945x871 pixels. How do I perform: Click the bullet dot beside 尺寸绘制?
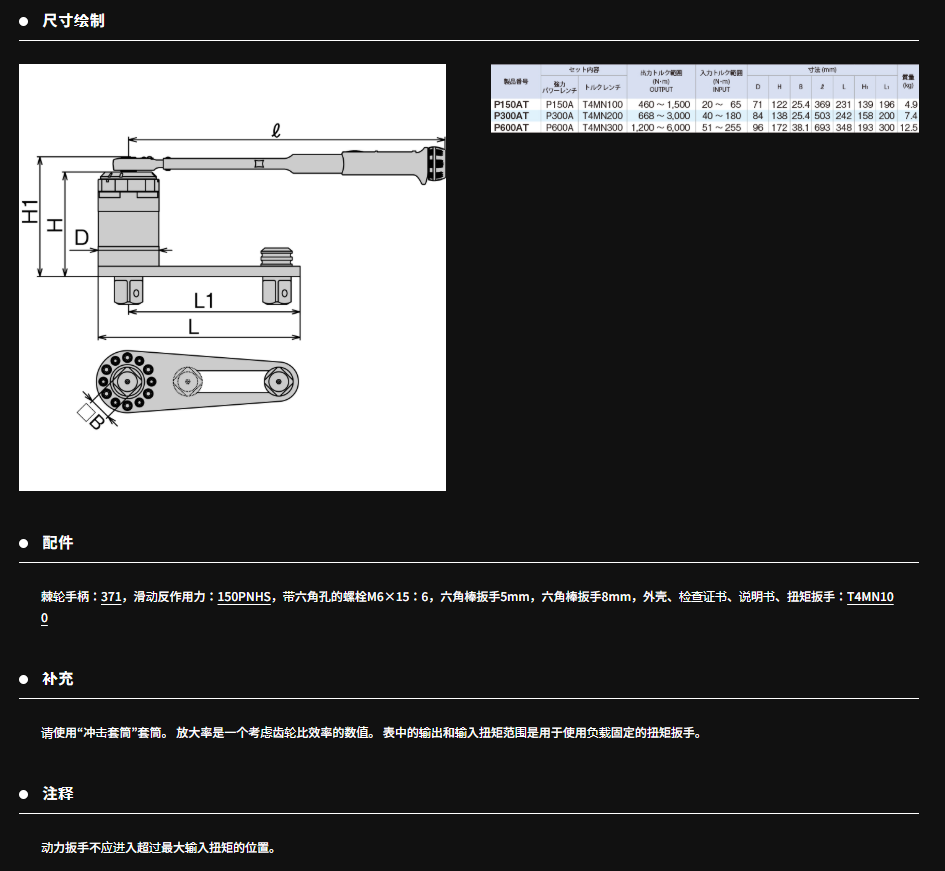(24, 21)
